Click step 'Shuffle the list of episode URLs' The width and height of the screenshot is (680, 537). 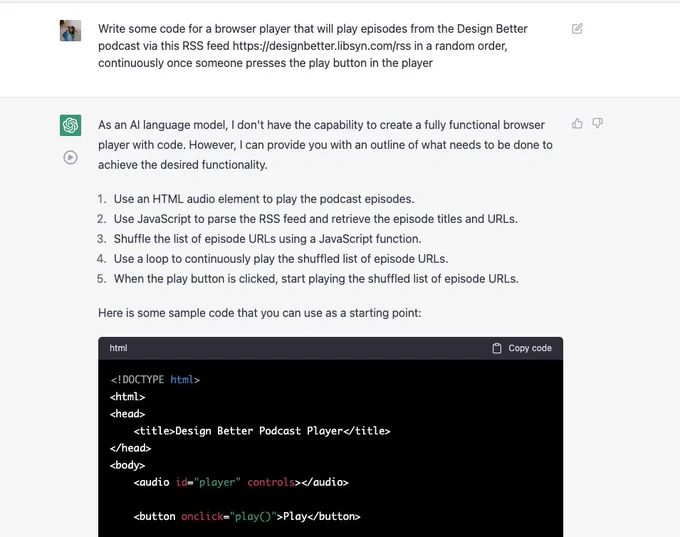pyautogui.click(x=267, y=239)
